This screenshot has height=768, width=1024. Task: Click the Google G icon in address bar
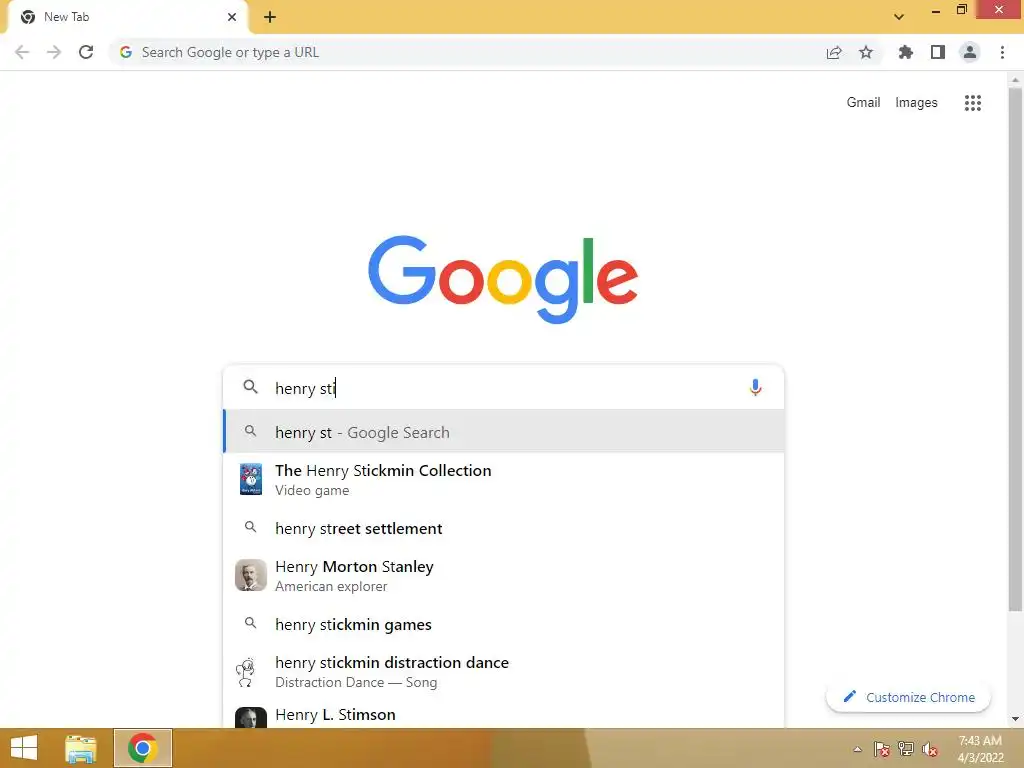click(x=126, y=52)
